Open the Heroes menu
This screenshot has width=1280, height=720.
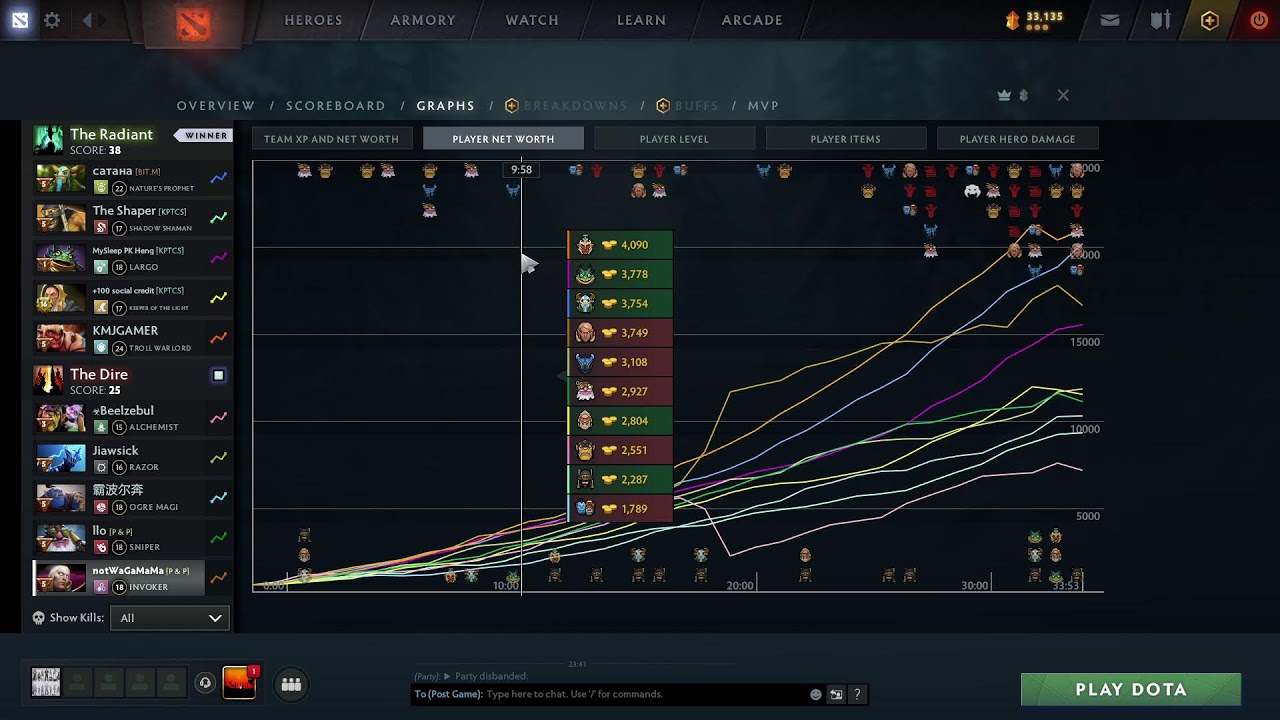click(313, 20)
